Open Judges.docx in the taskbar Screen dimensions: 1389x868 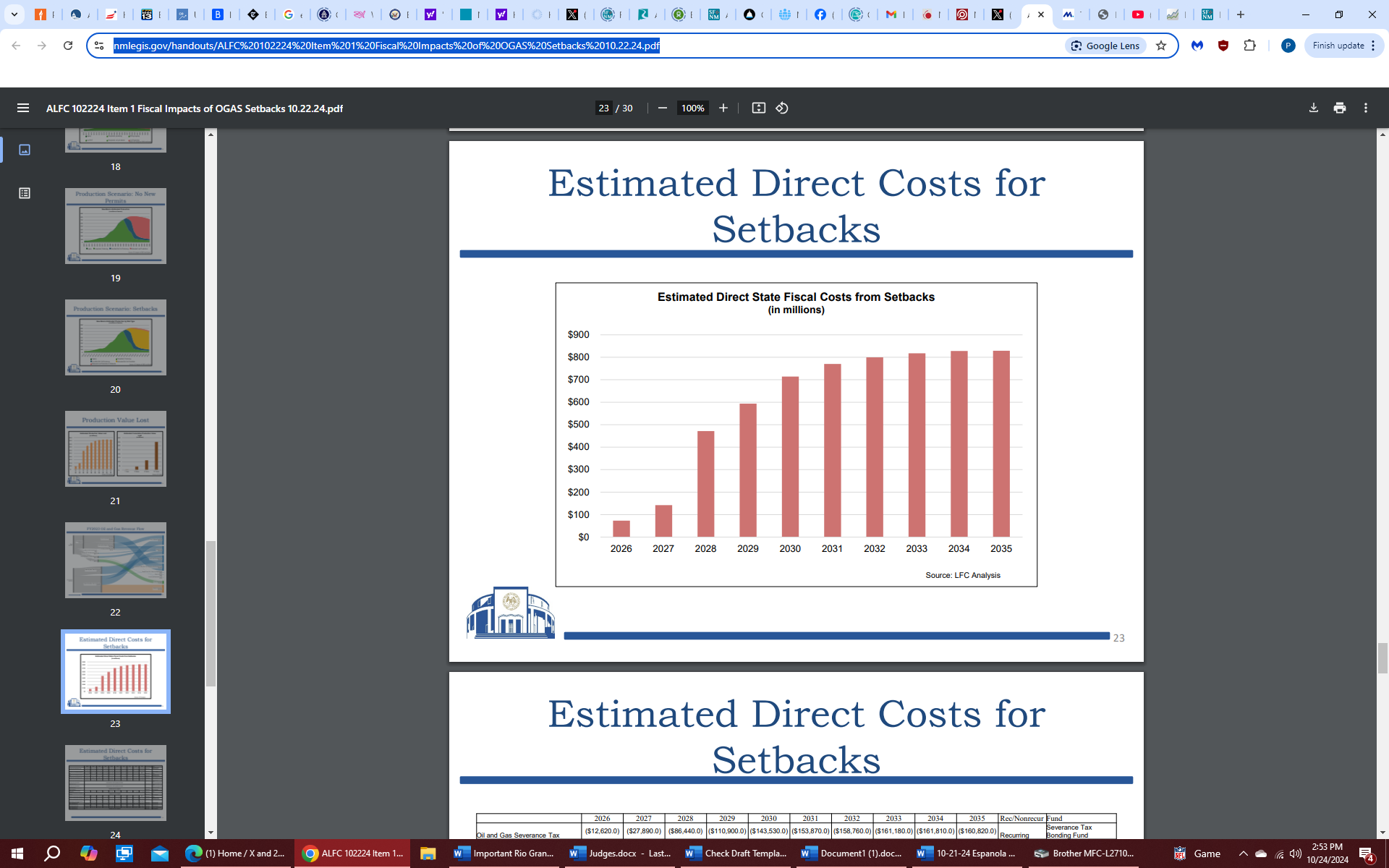(x=621, y=854)
